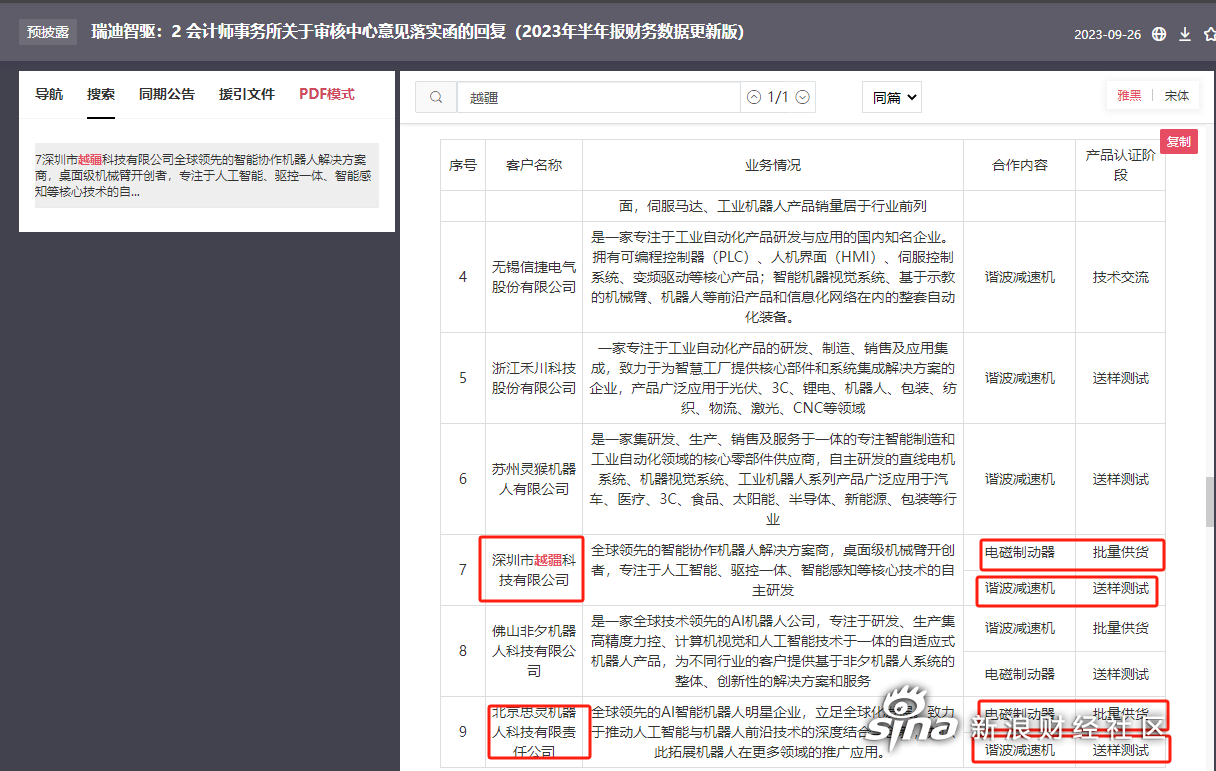
Task: Open the 搜索 tab
Action: [x=101, y=94]
